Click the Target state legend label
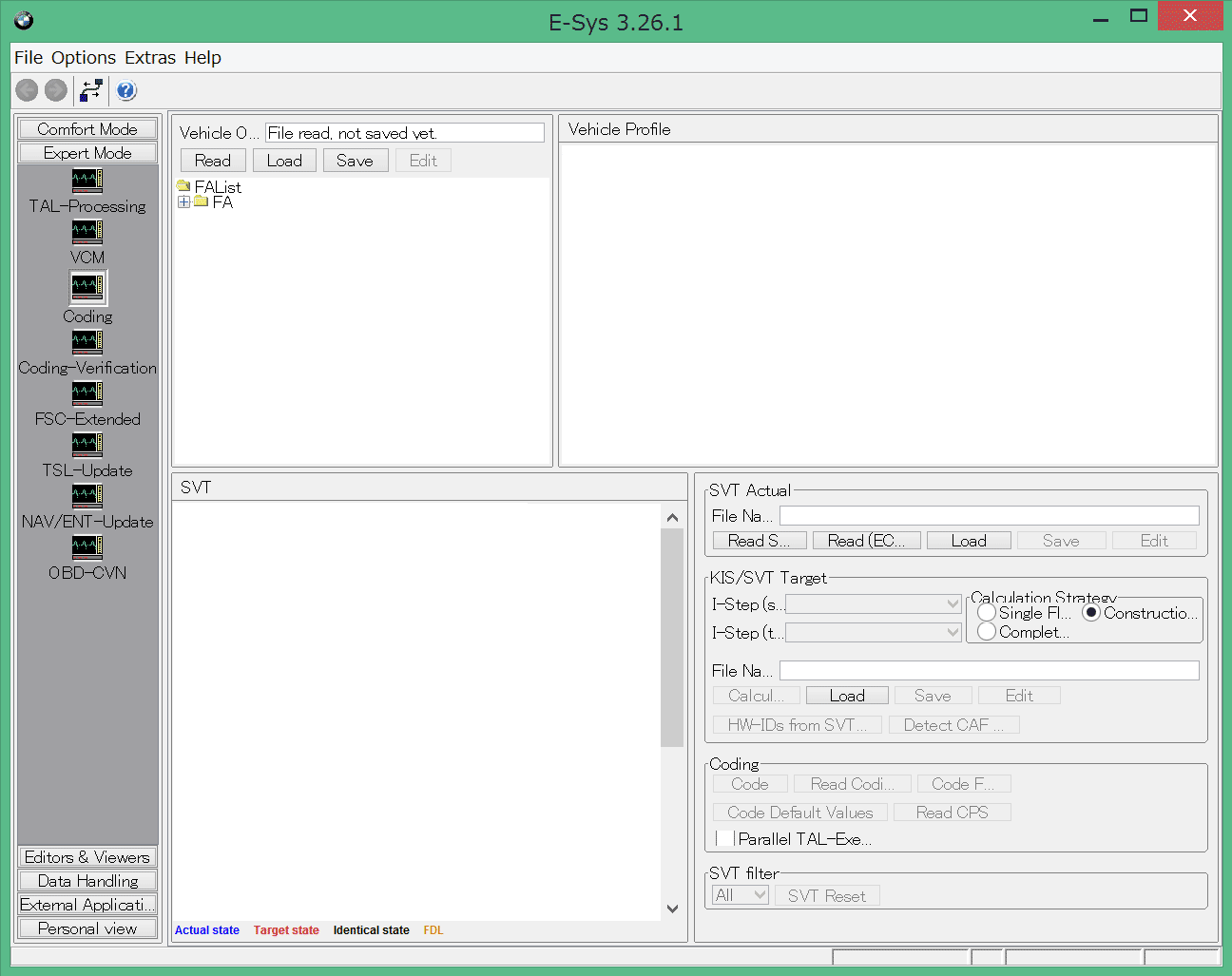 (286, 930)
